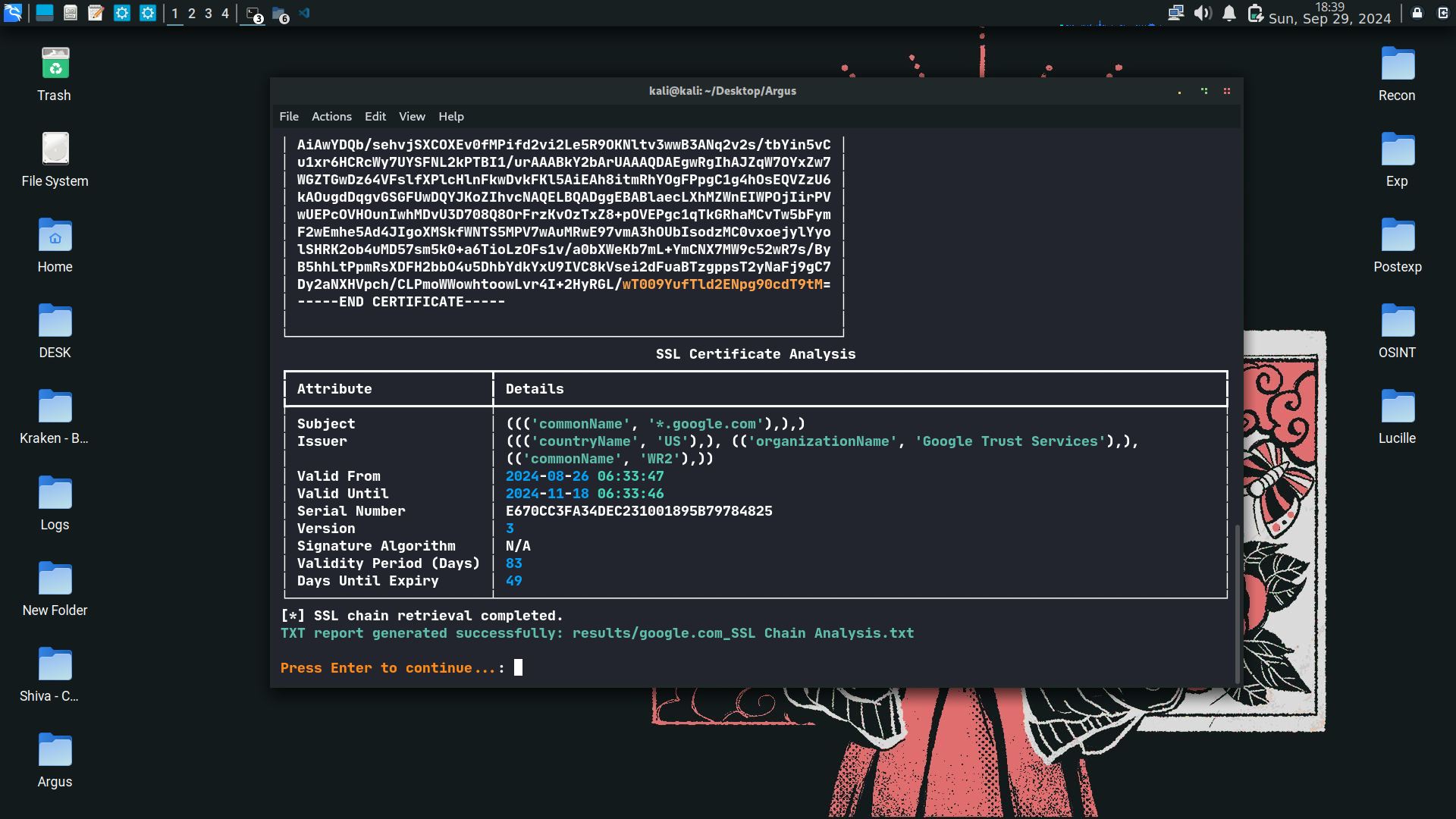The height and width of the screenshot is (819, 1456).
Task: Focus the terminal group in the taskbar
Action: [x=251, y=13]
